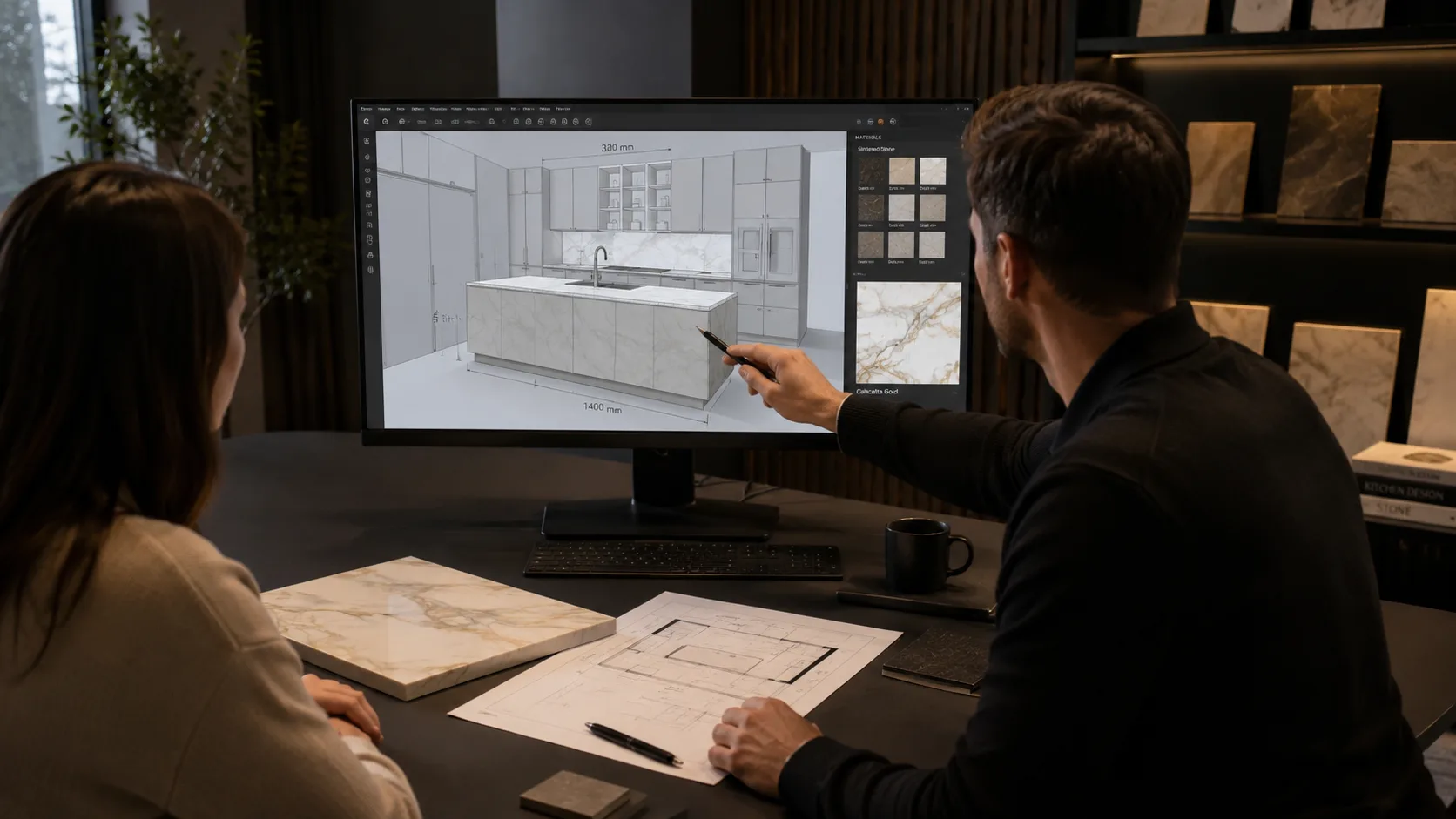Image resolution: width=1456 pixels, height=819 pixels.
Task: Pick the white marble swatch in top row
Action: click(933, 170)
